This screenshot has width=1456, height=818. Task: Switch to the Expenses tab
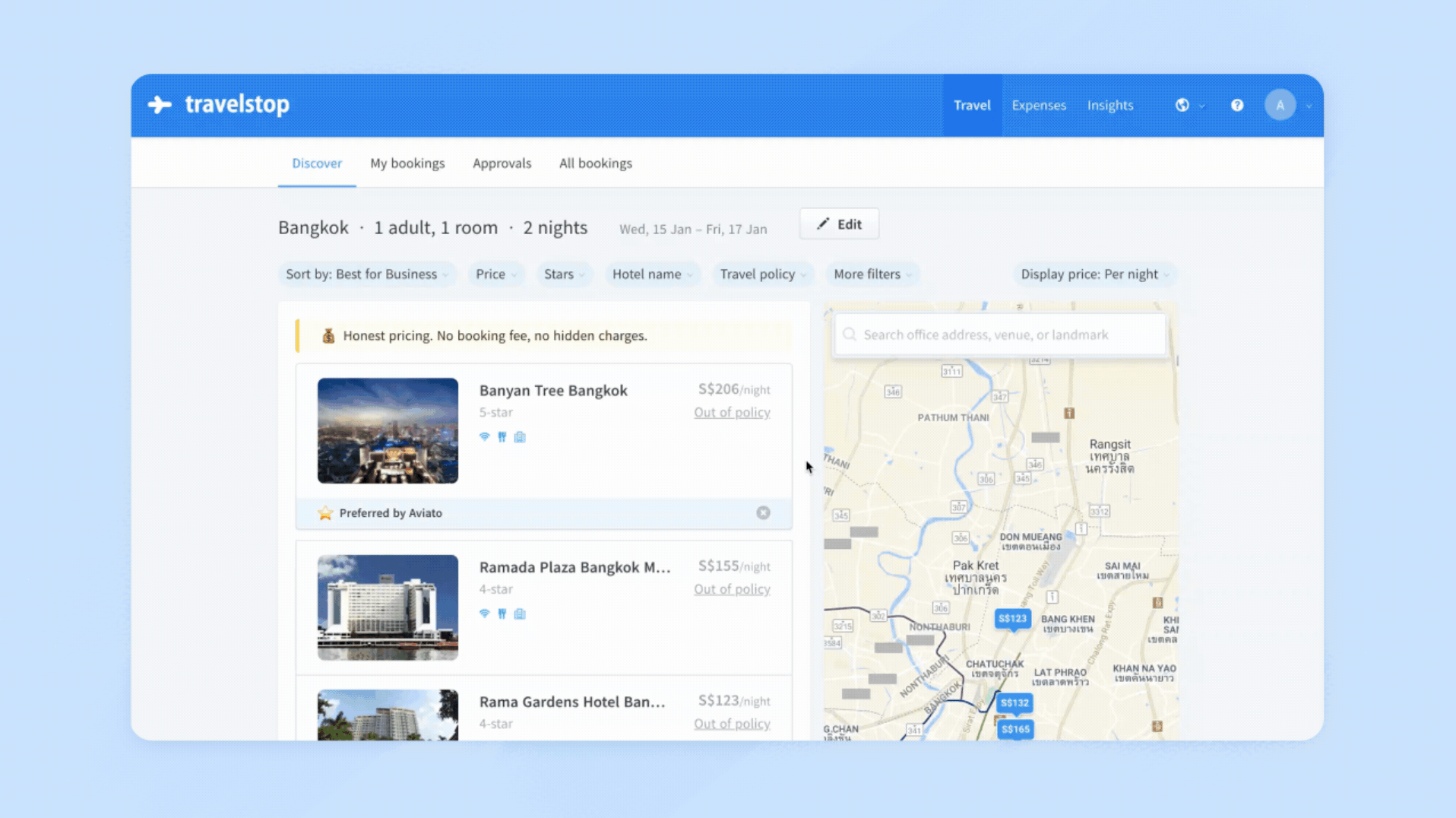[1039, 105]
